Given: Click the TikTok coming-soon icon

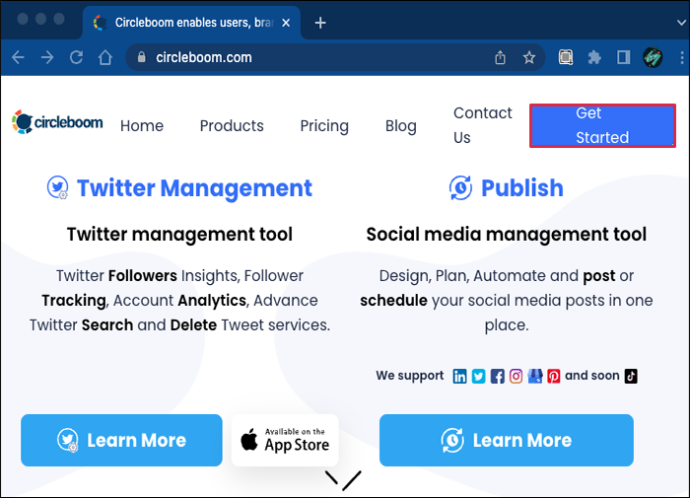Looking at the screenshot, I should pyautogui.click(x=631, y=376).
